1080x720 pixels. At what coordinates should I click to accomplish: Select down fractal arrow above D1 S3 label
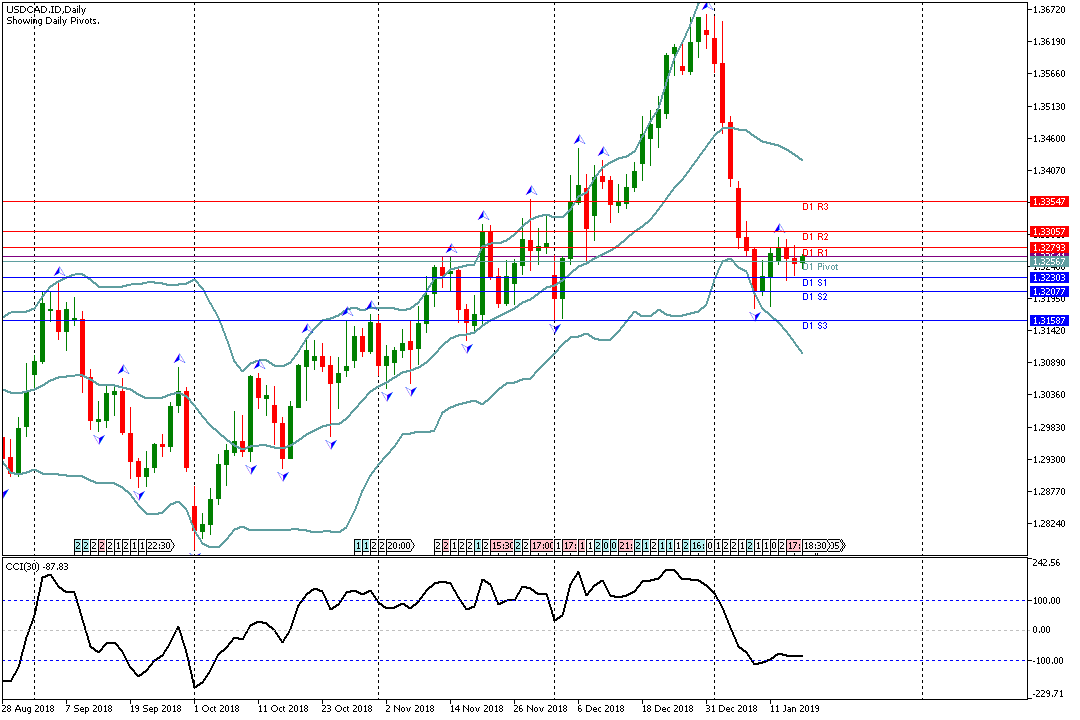click(x=756, y=316)
